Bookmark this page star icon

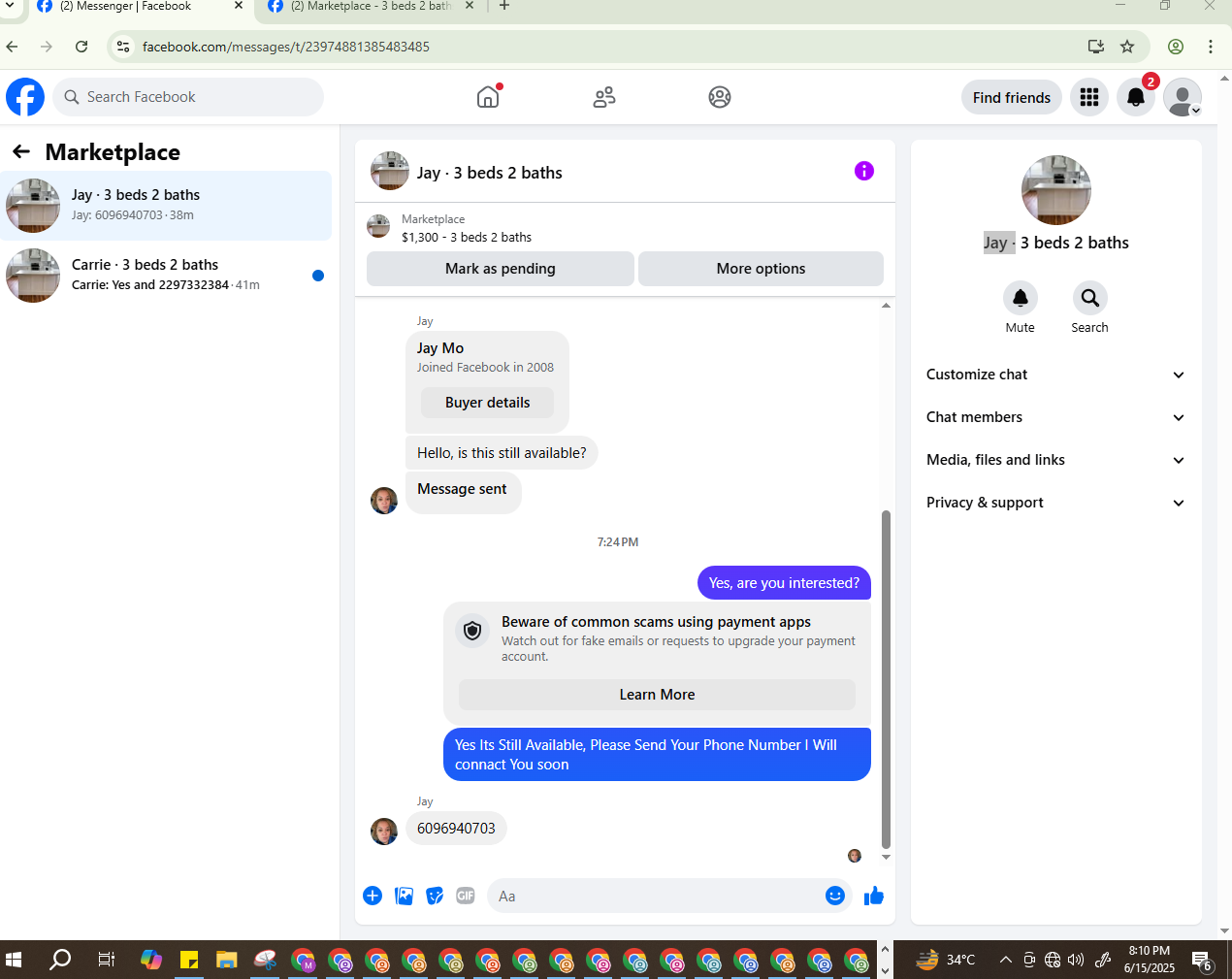(x=1127, y=47)
